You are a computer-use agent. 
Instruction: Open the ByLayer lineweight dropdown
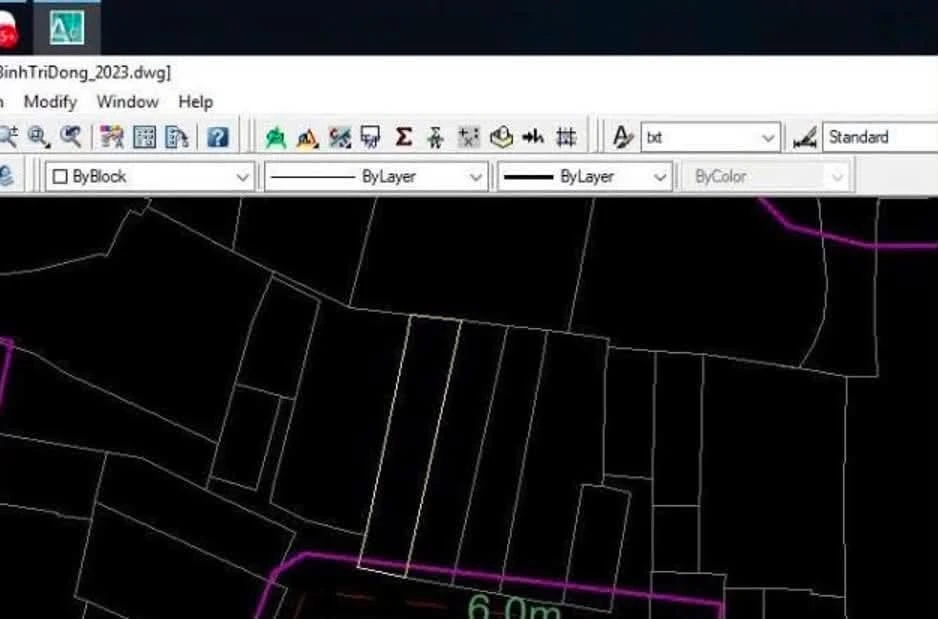[x=585, y=176]
